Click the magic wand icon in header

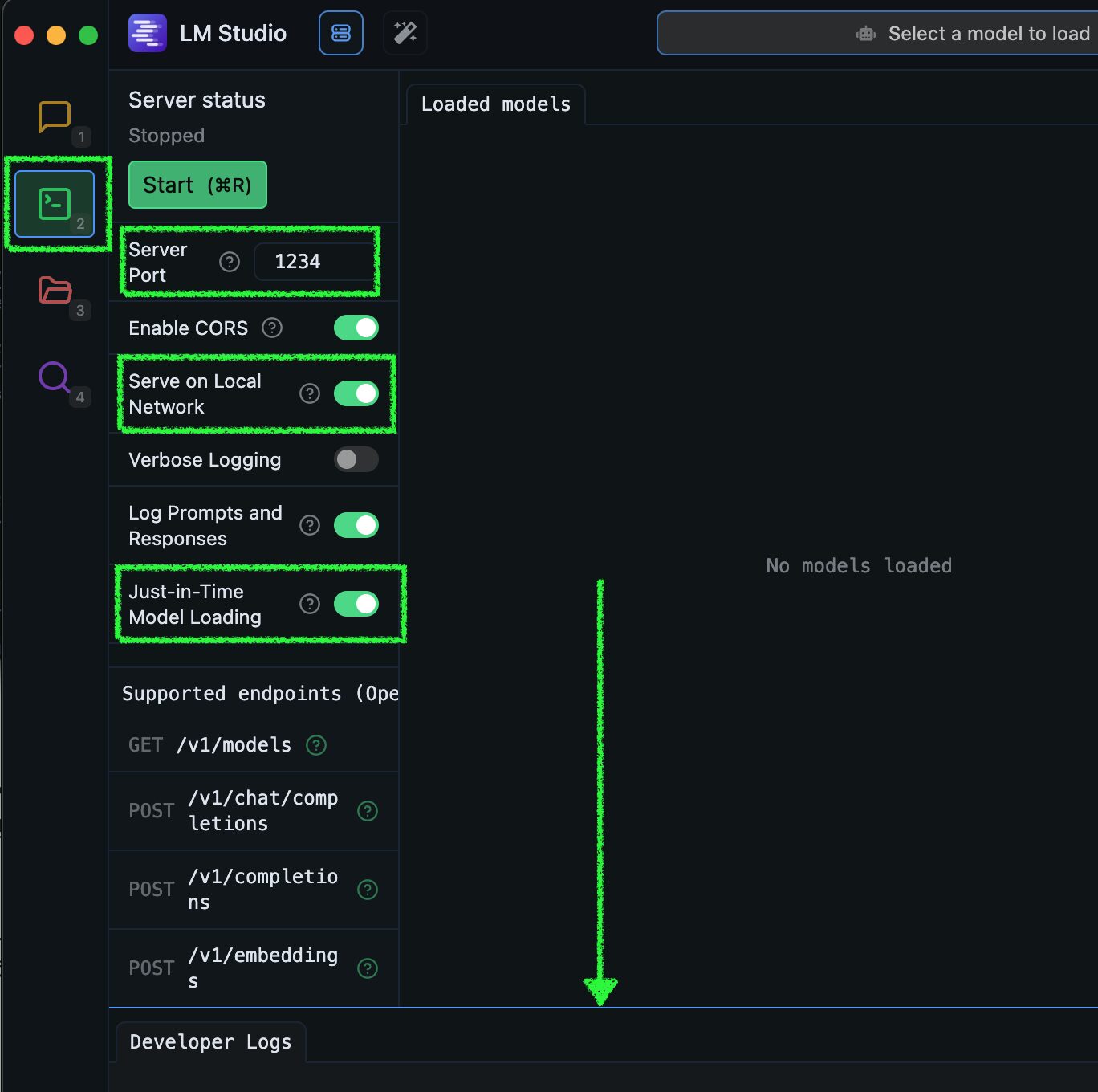tap(405, 33)
